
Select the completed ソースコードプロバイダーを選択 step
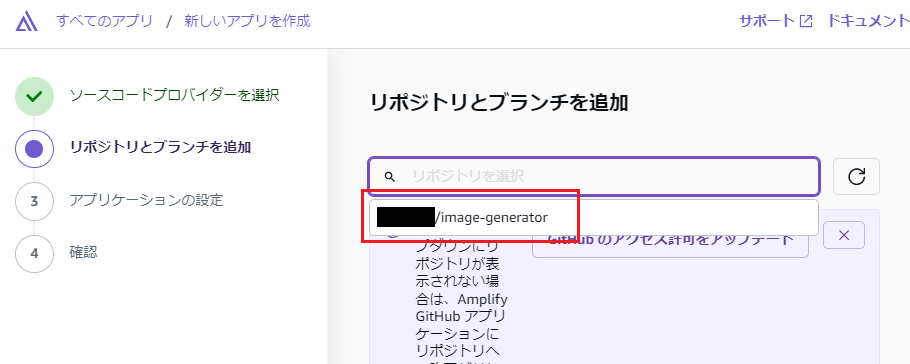174,95
